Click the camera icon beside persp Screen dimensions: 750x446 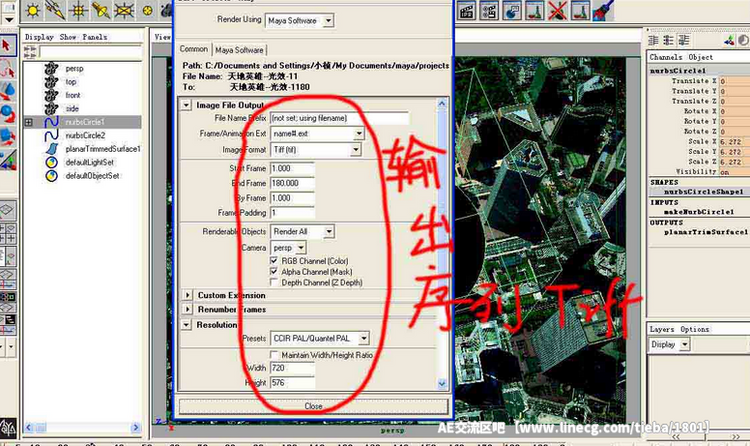[x=51, y=68]
